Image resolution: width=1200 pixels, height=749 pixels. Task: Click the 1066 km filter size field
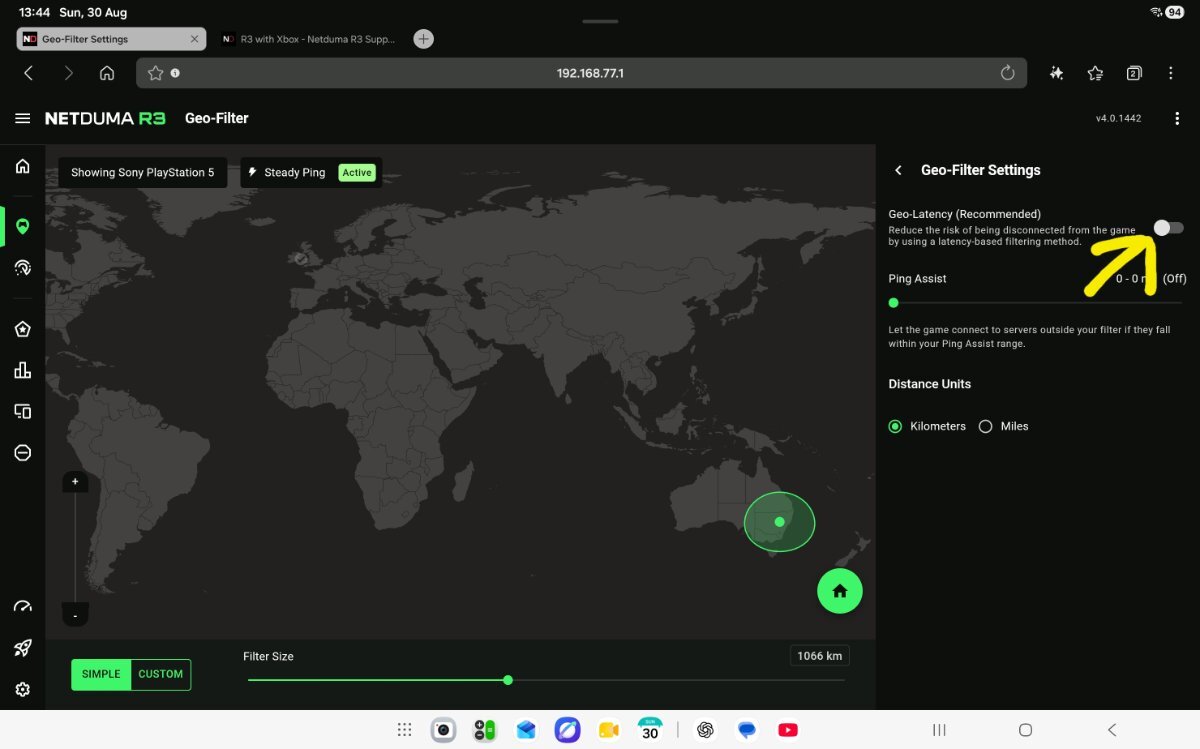[819, 656]
